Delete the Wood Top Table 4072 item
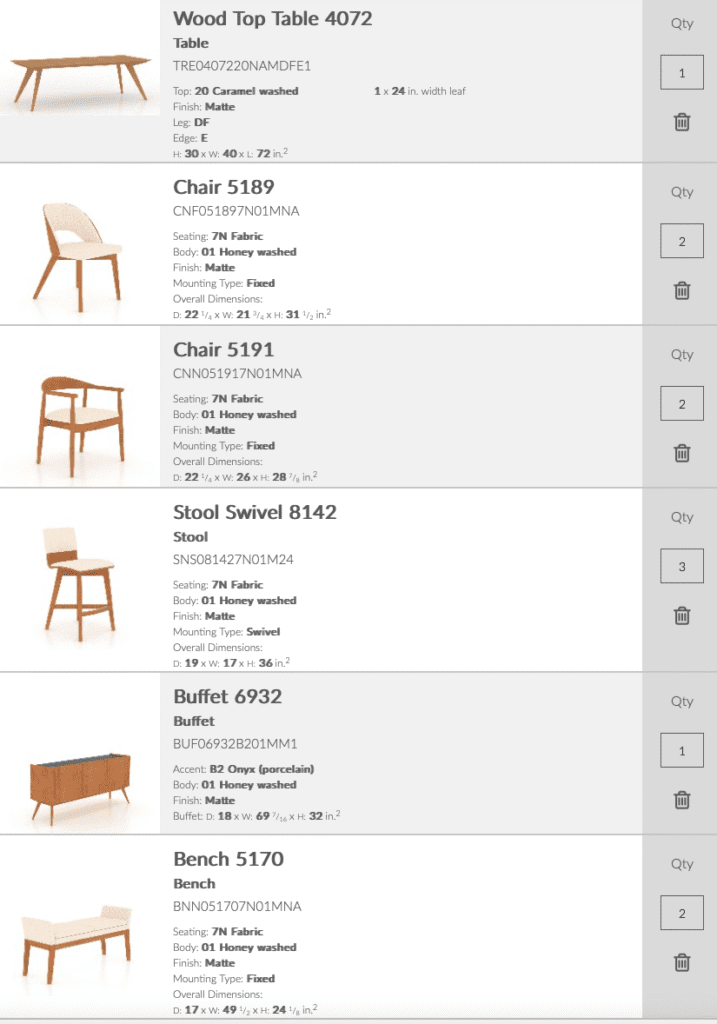Screen dimensions: 717x1024 pos(682,122)
